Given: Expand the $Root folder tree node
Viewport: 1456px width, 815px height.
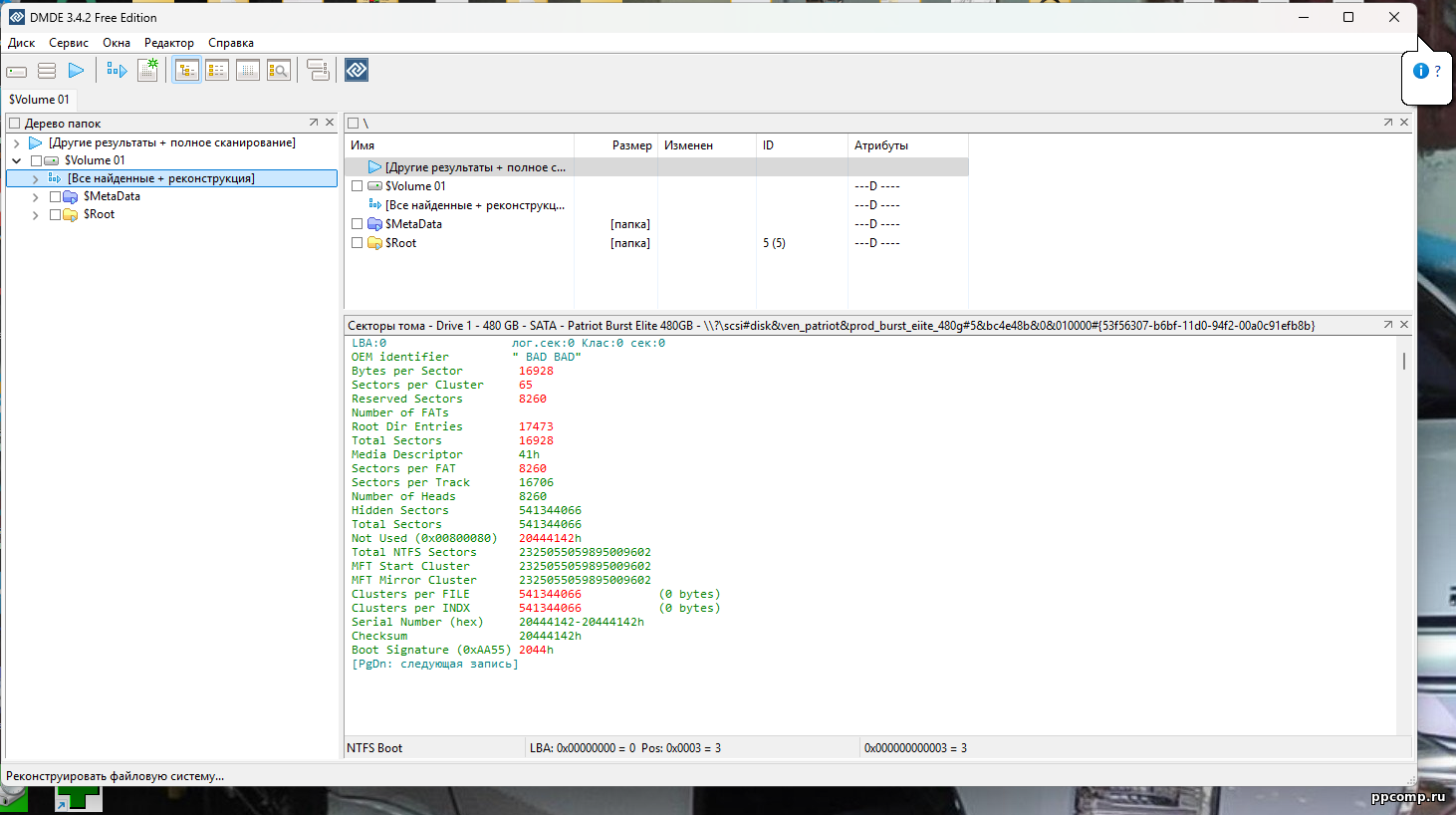Looking at the screenshot, I should point(36,215).
